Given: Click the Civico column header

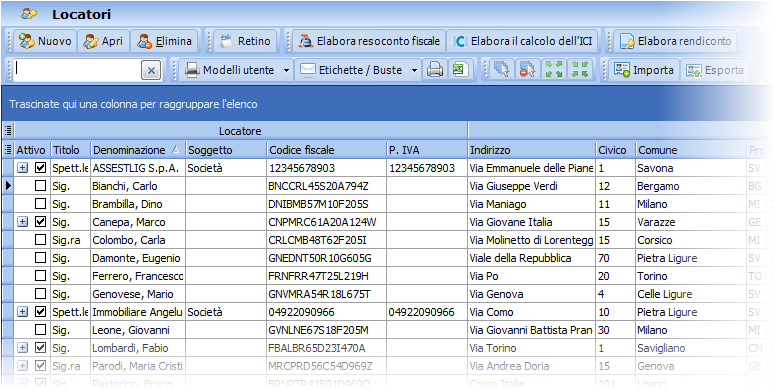Looking at the screenshot, I should (x=615, y=150).
